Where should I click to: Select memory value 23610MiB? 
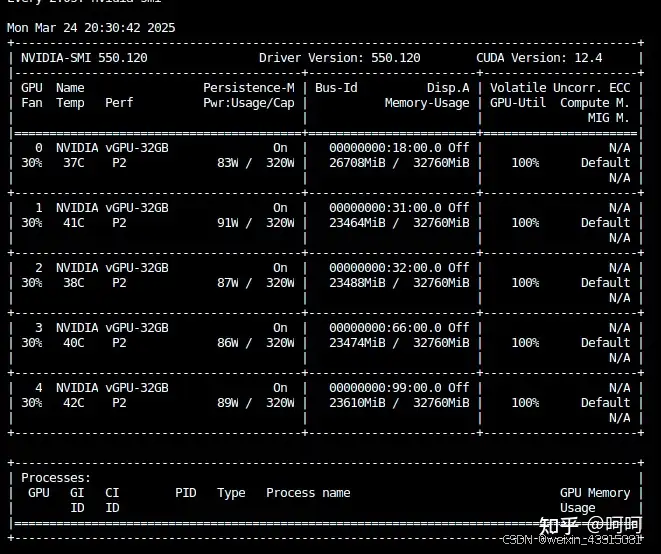[357, 403]
